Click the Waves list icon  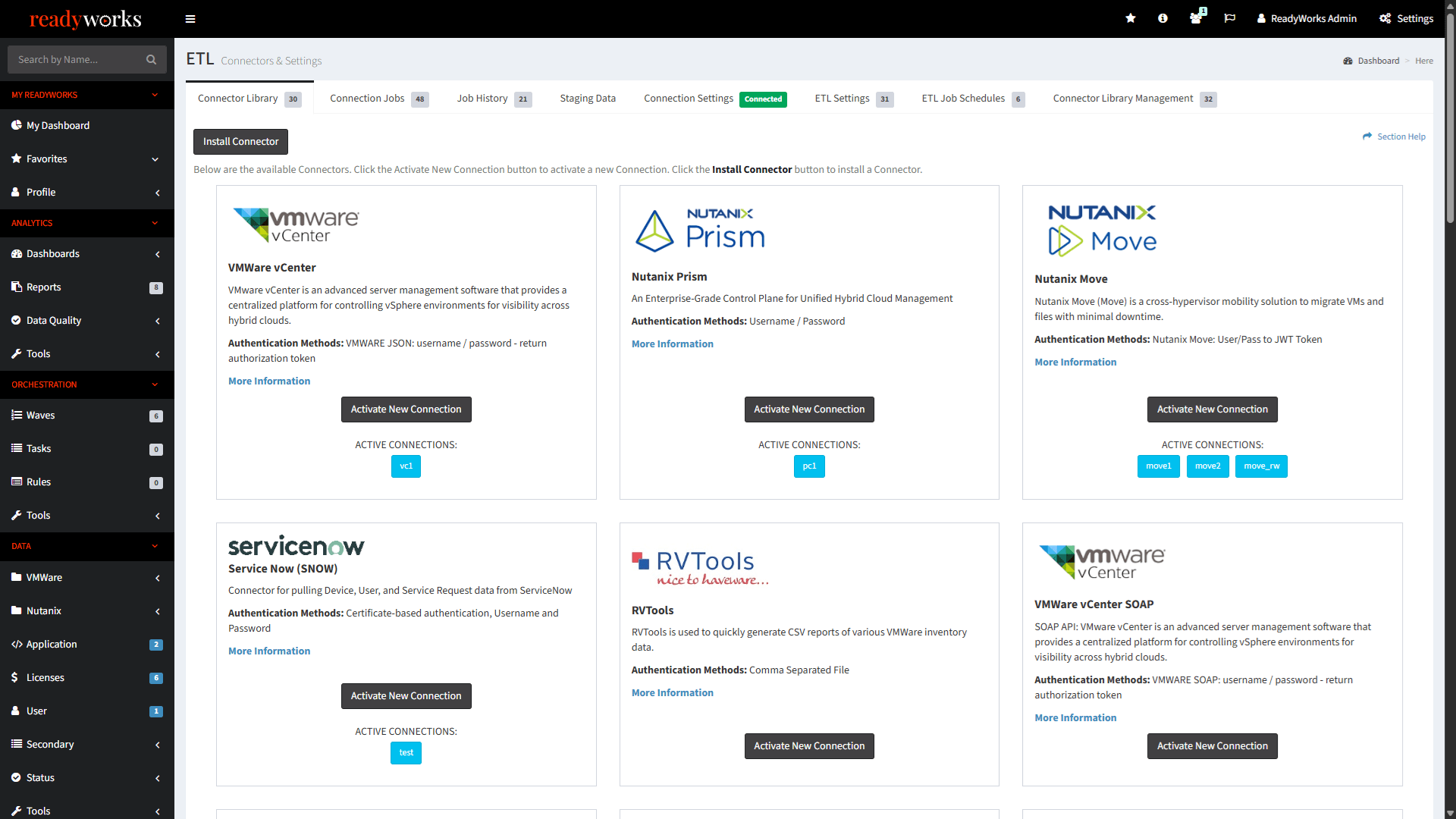[x=16, y=415]
